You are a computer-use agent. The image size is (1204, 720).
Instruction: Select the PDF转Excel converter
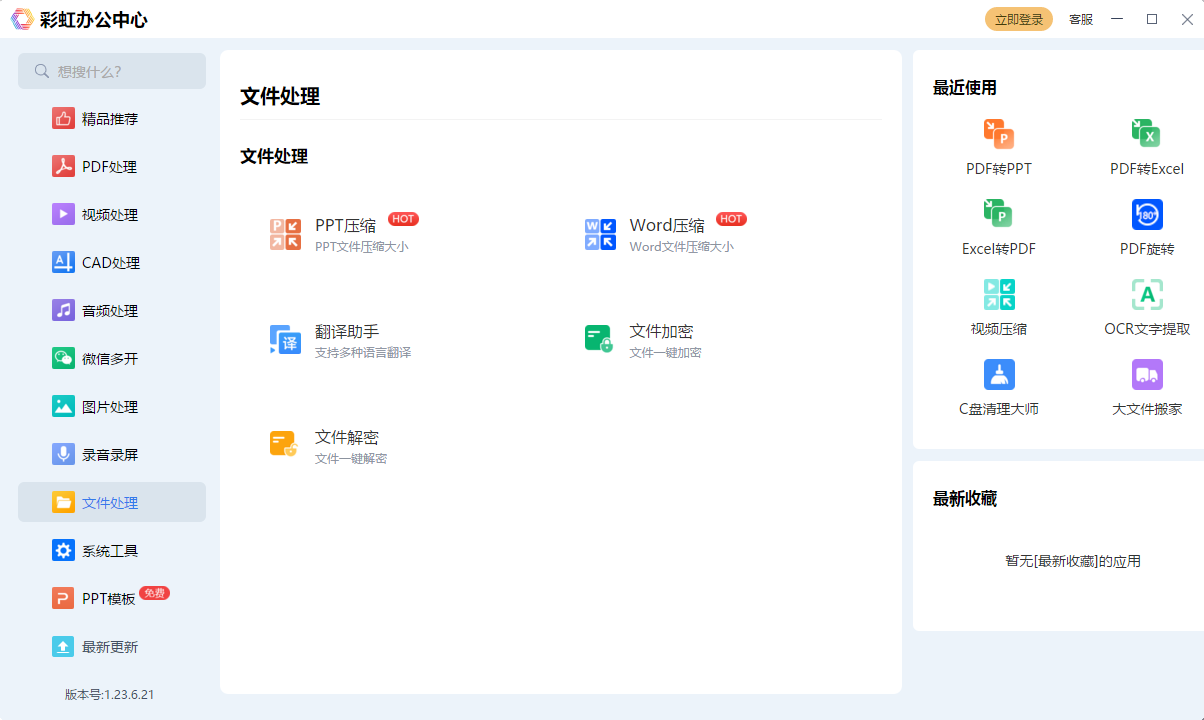click(1146, 145)
